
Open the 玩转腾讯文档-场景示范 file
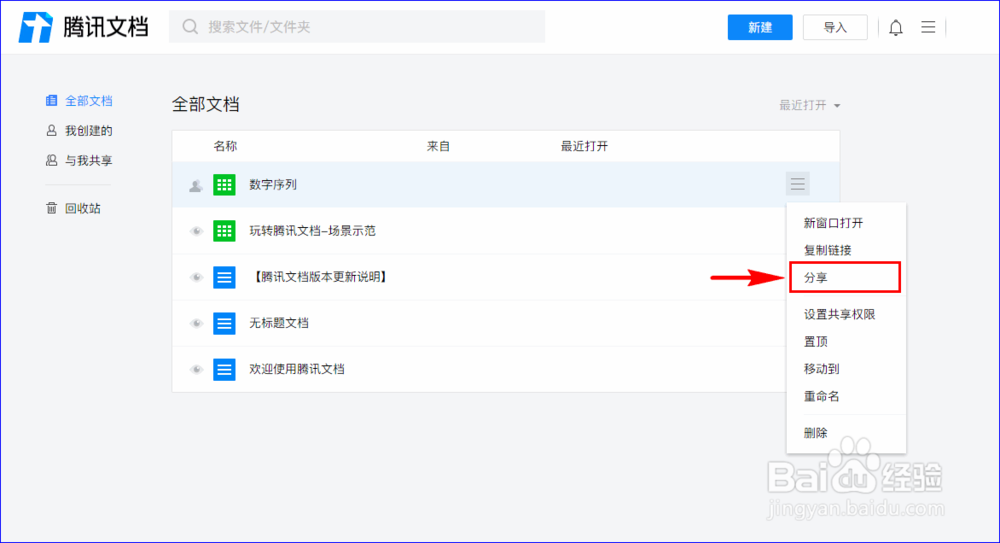click(312, 231)
